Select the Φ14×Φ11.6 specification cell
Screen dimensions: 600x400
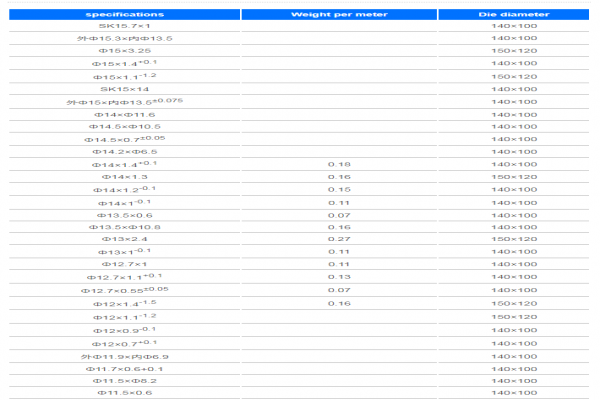(x=125, y=114)
